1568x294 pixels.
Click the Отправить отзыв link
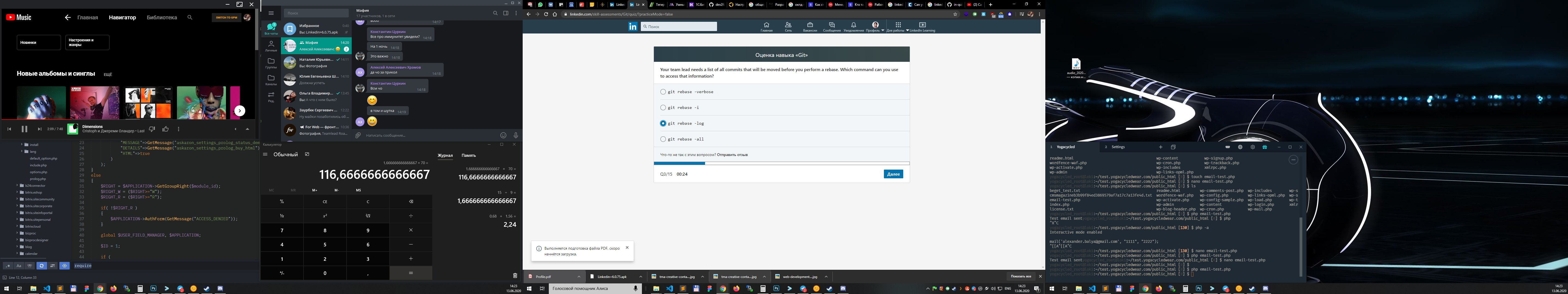[732, 155]
